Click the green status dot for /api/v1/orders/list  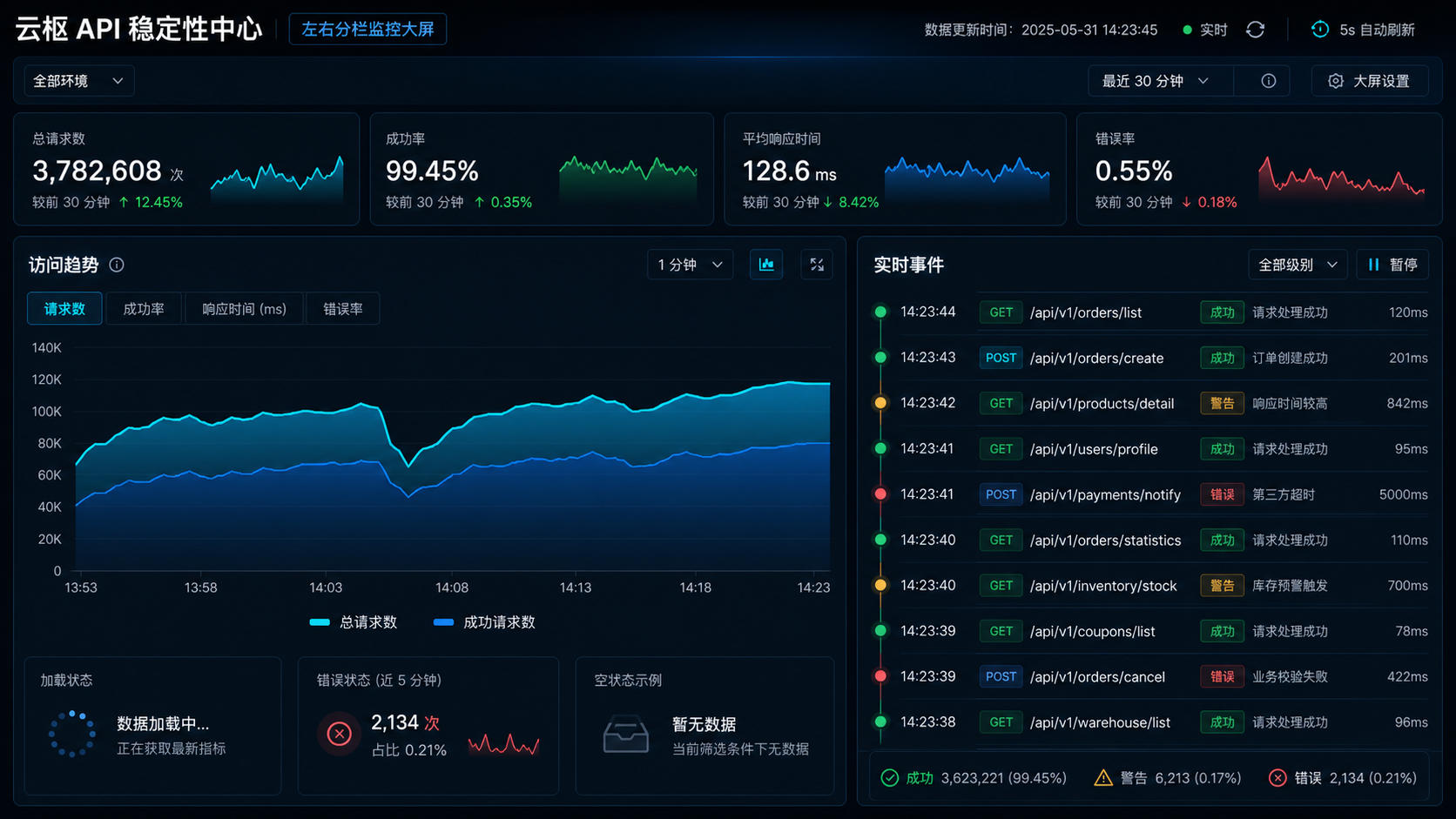880,312
